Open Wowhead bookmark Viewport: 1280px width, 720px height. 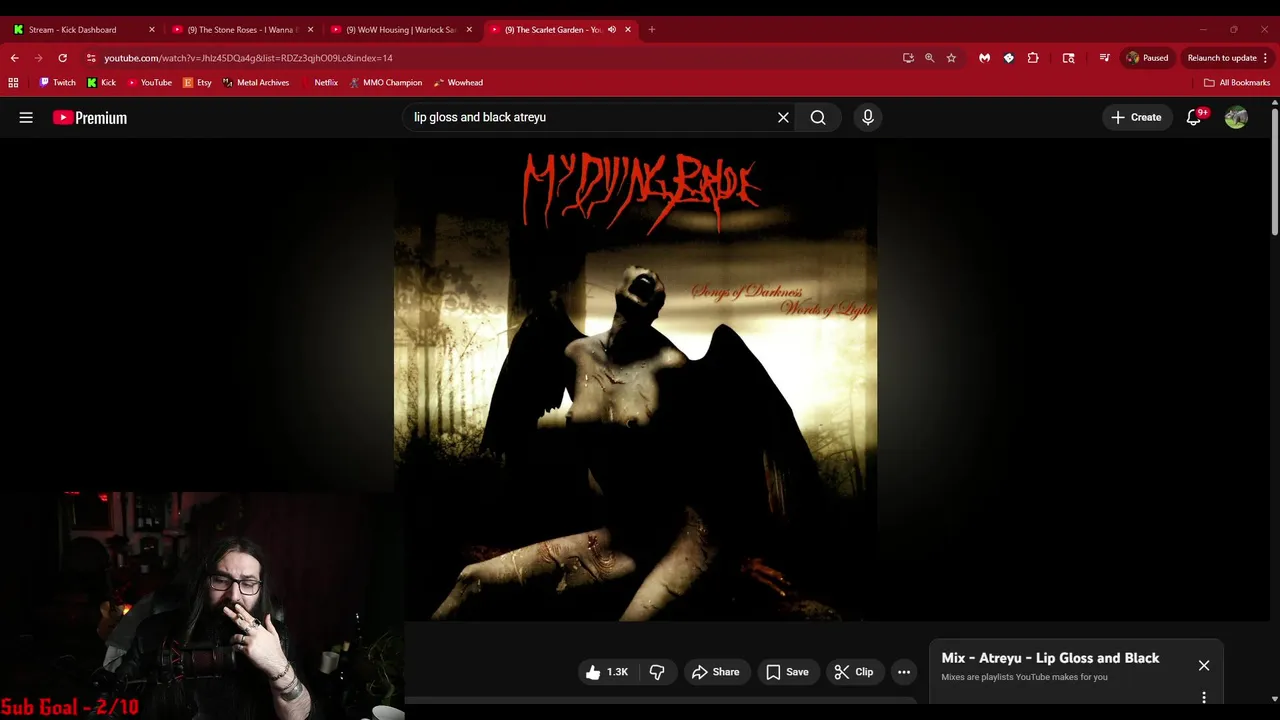pos(459,83)
